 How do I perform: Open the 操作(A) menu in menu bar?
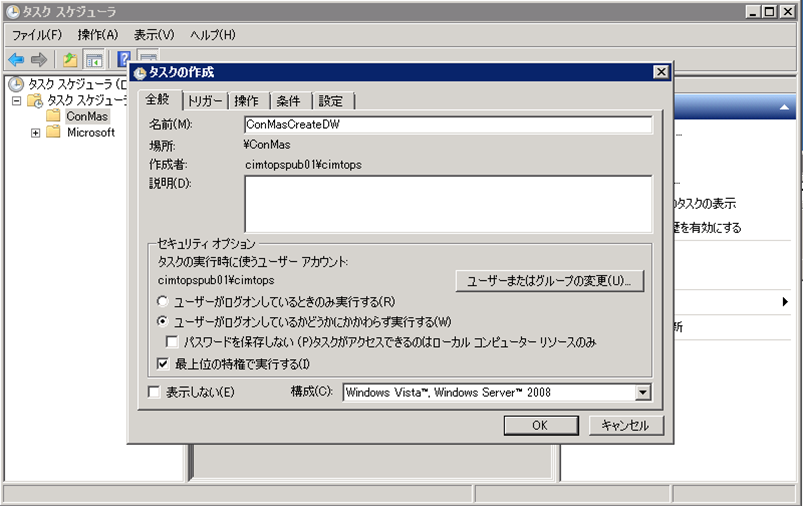pos(98,35)
